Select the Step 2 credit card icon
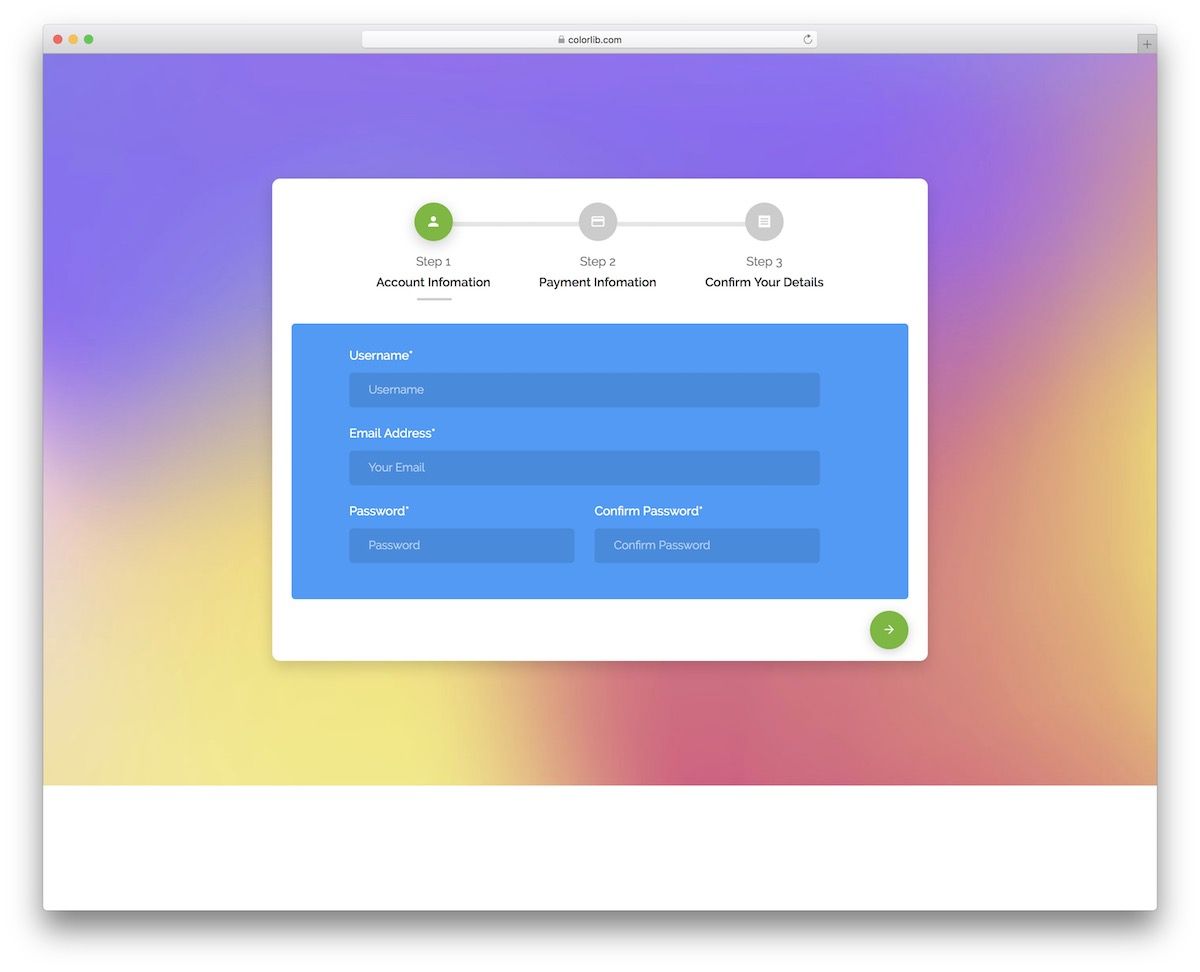Screen dimensions: 1200x972 coord(598,222)
